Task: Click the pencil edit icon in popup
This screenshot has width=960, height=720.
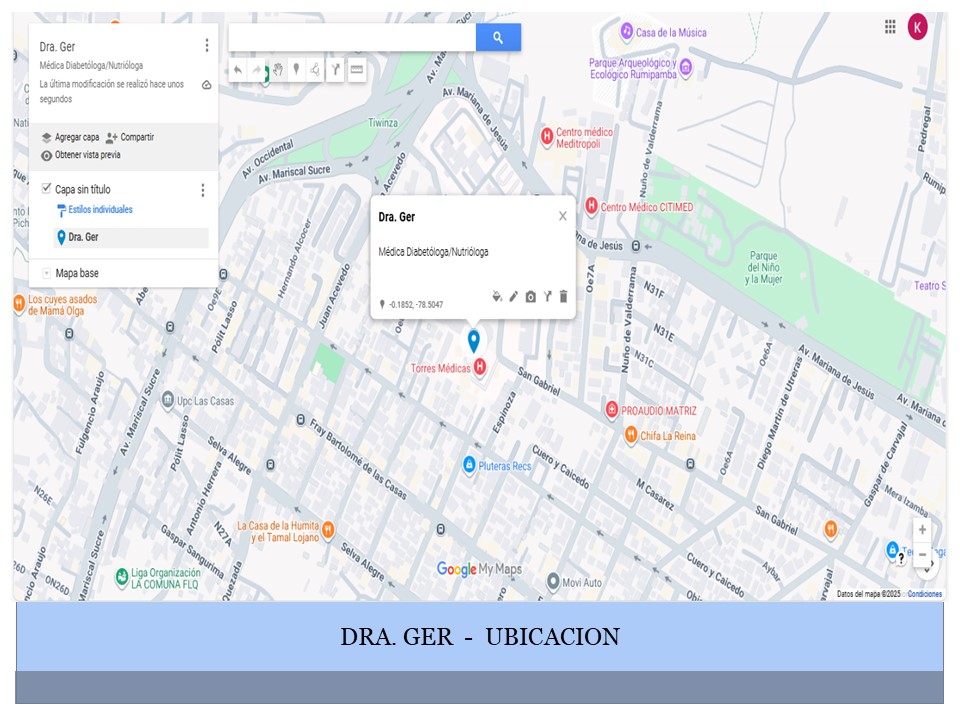Action: click(514, 296)
